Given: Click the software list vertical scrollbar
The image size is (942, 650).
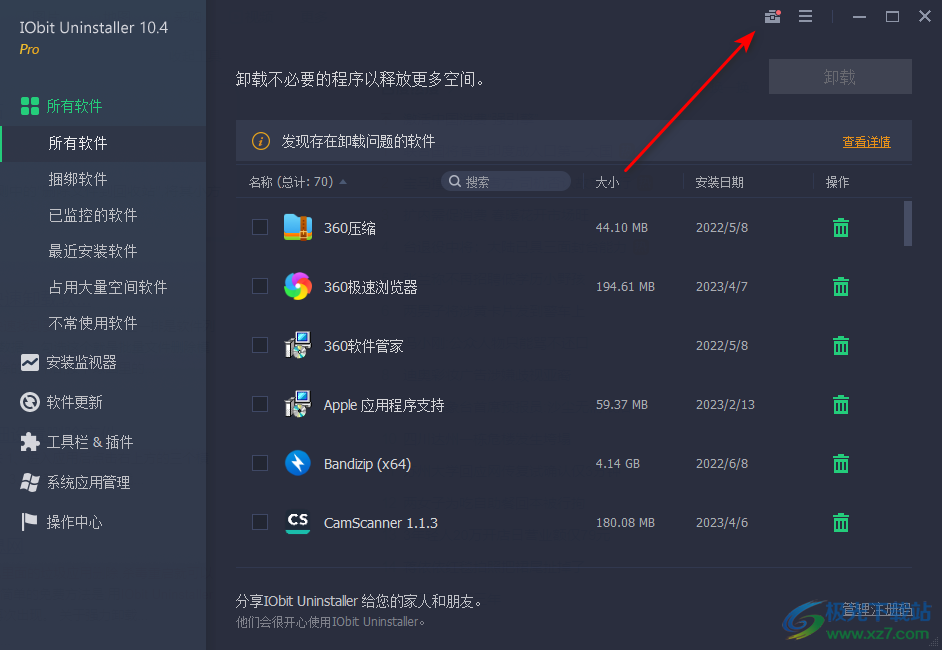Looking at the screenshot, I should (908, 223).
